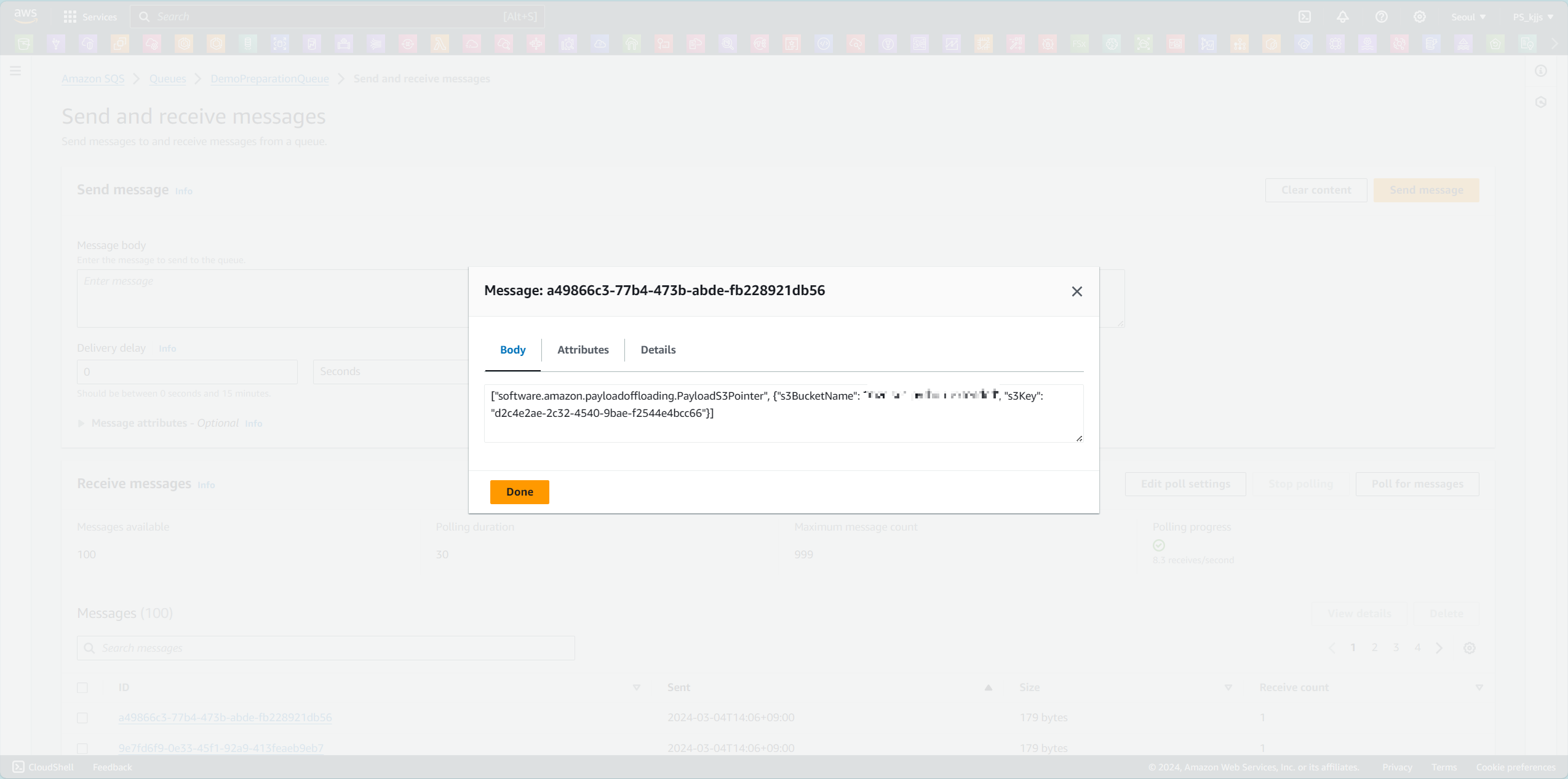Expand the PS_kjjs account menu
The width and height of the screenshot is (1568, 779).
(x=1532, y=17)
